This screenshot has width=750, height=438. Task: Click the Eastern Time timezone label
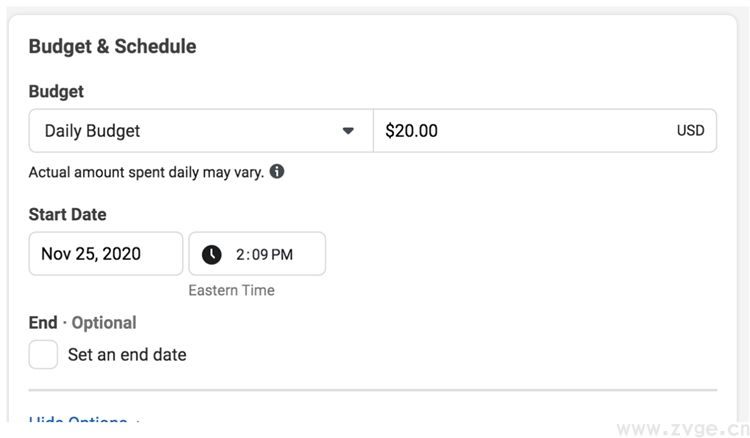coord(231,290)
